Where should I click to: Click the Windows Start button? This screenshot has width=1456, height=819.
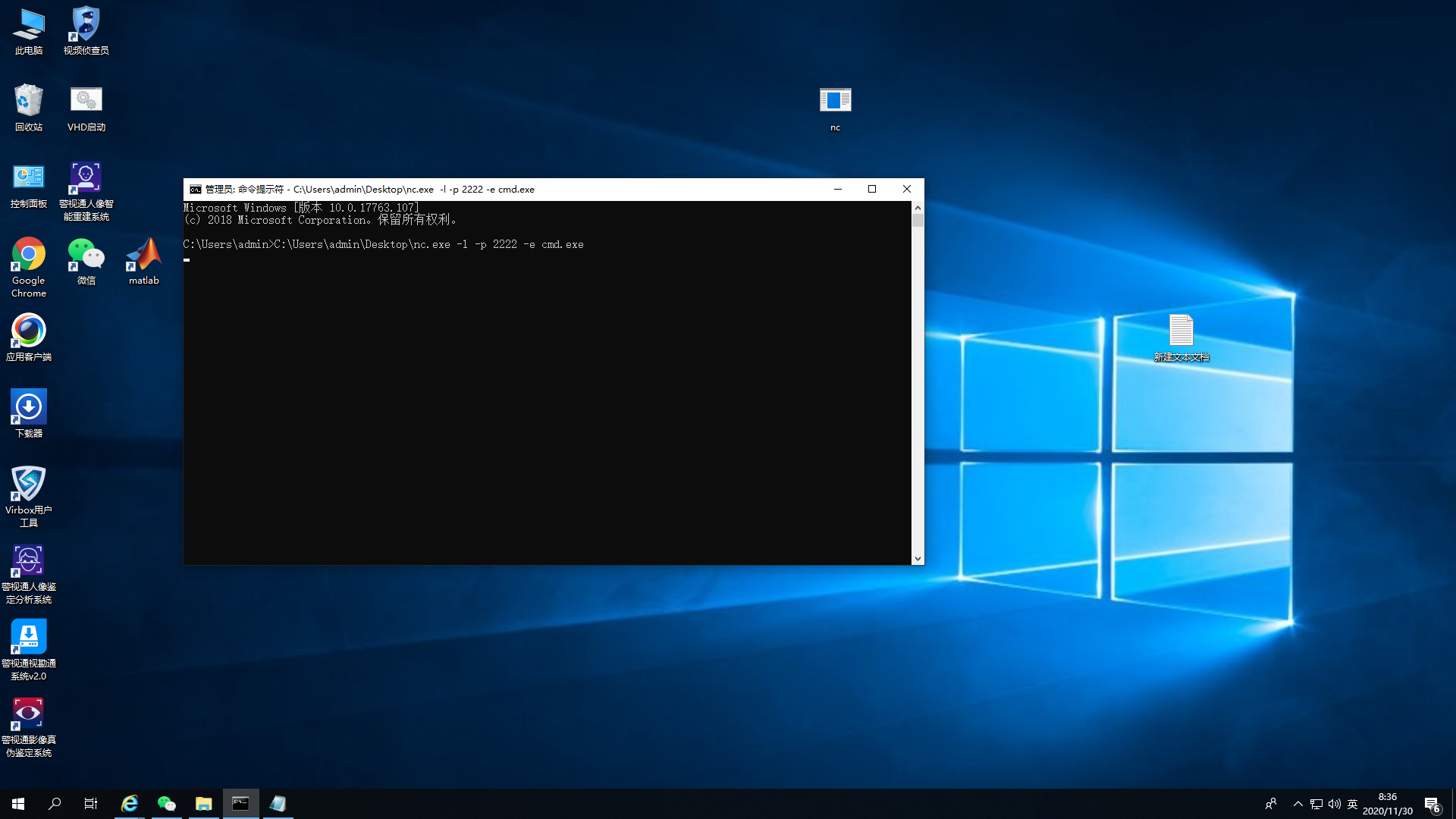(x=18, y=804)
